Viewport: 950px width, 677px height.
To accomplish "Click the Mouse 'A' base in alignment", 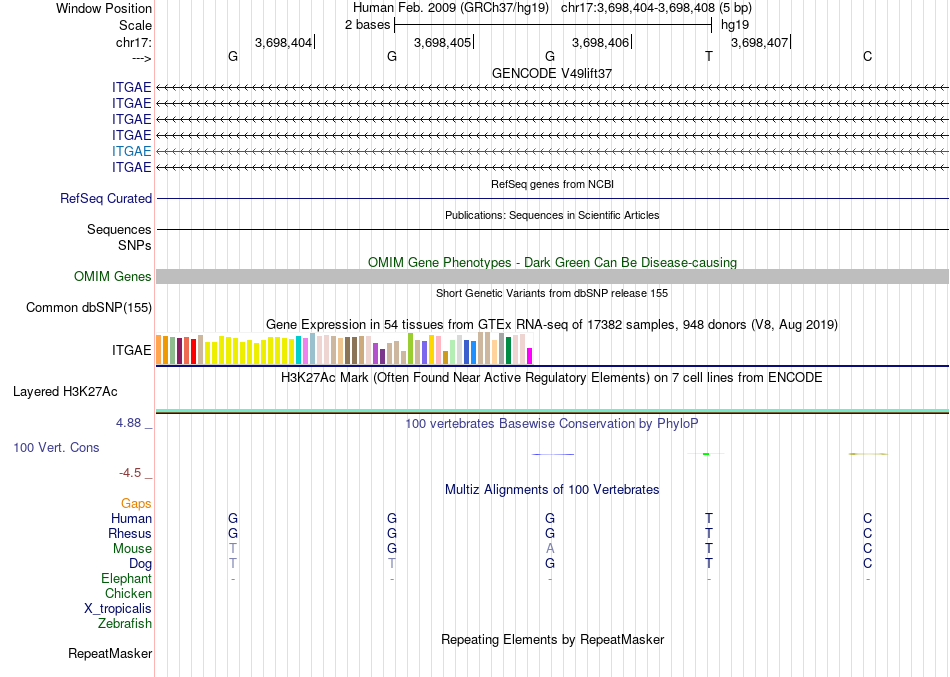I will 550,549.
